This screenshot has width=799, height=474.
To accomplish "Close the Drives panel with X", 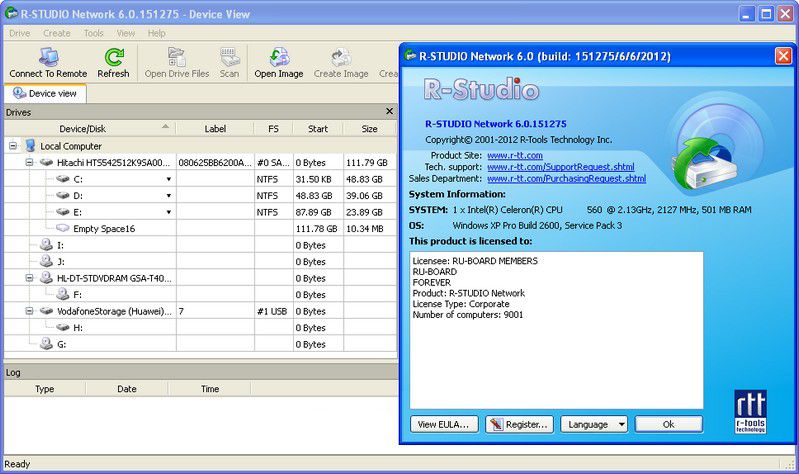I will (389, 111).
